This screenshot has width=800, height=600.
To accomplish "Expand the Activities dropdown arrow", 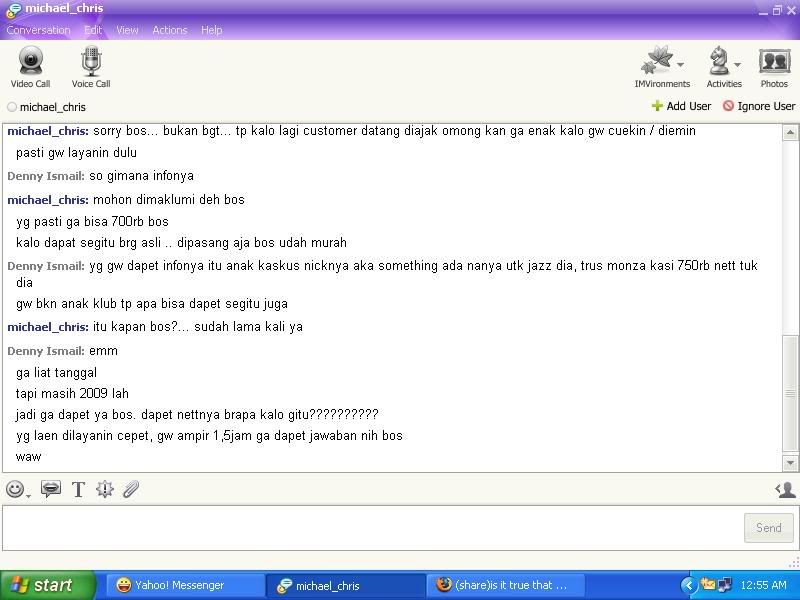I will [737, 65].
